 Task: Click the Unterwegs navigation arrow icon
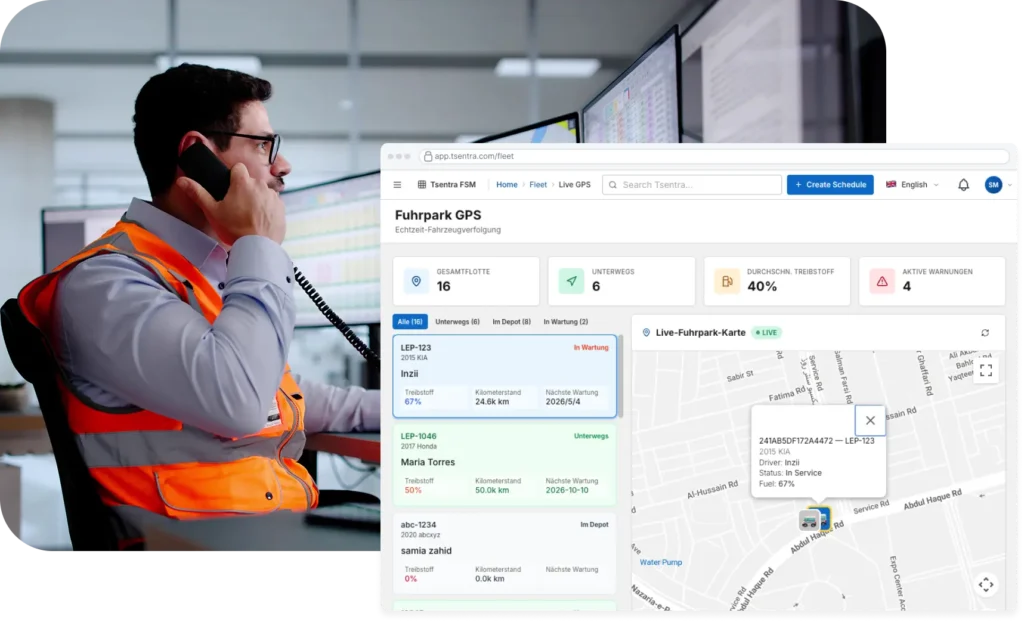[571, 282]
